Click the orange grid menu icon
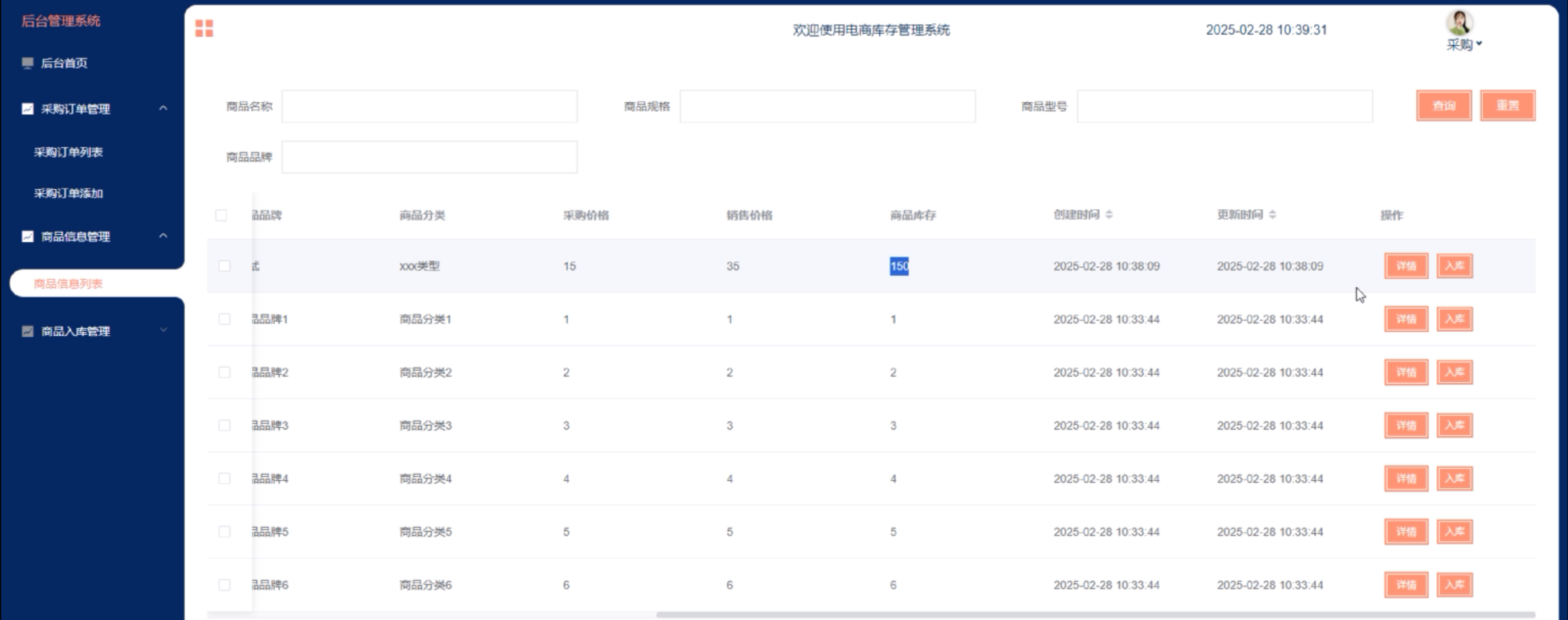The width and height of the screenshot is (1568, 620). 204,28
